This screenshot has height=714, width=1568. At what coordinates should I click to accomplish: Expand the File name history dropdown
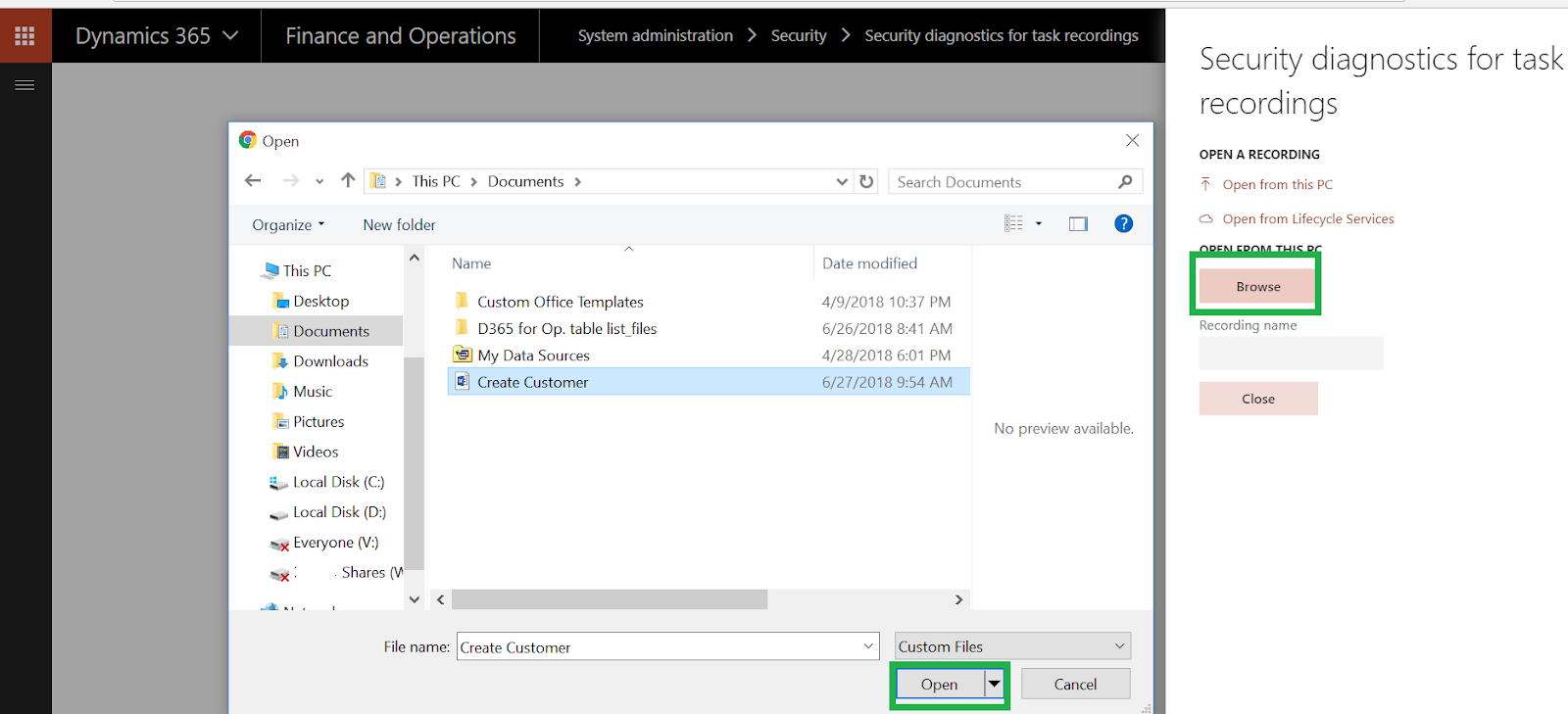coord(868,645)
